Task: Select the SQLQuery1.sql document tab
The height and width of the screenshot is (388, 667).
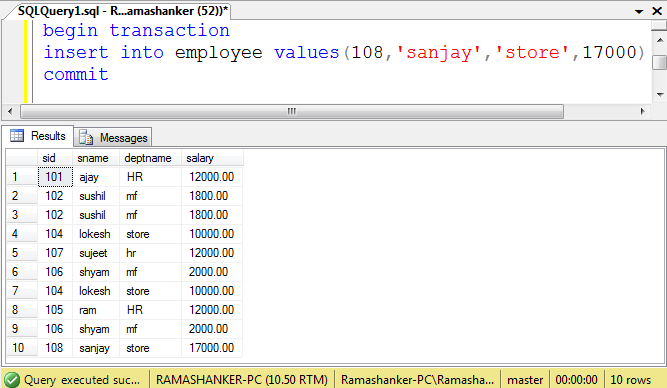Action: coord(123,11)
